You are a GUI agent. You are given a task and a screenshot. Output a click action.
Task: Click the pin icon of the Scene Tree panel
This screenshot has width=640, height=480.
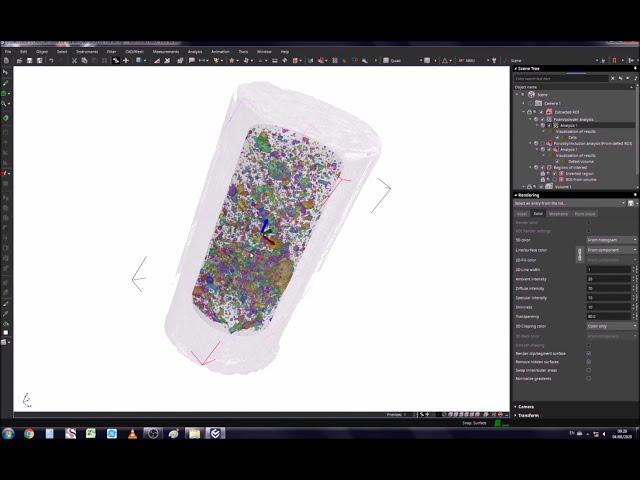point(635,69)
